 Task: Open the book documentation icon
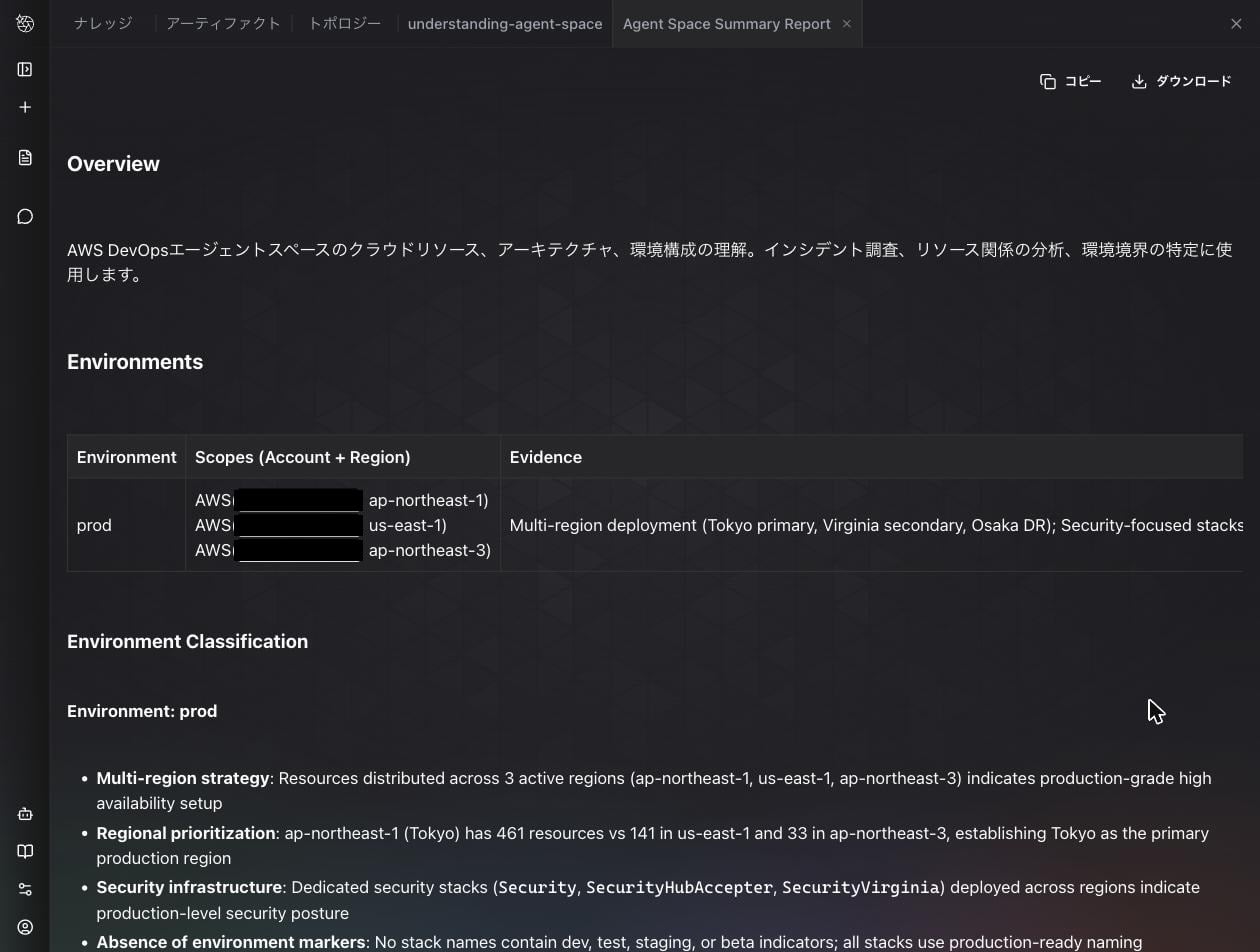tap(25, 851)
